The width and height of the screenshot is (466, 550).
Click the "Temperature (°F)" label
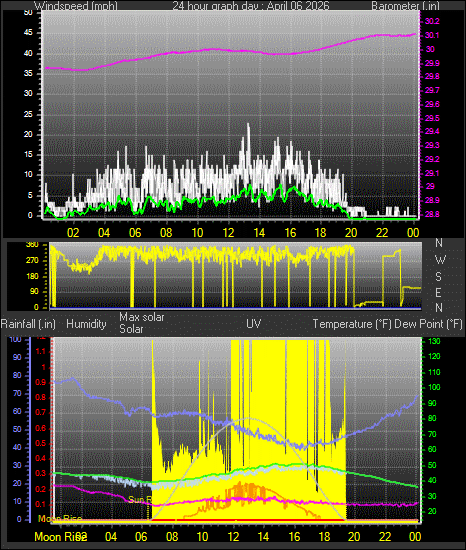[352, 324]
